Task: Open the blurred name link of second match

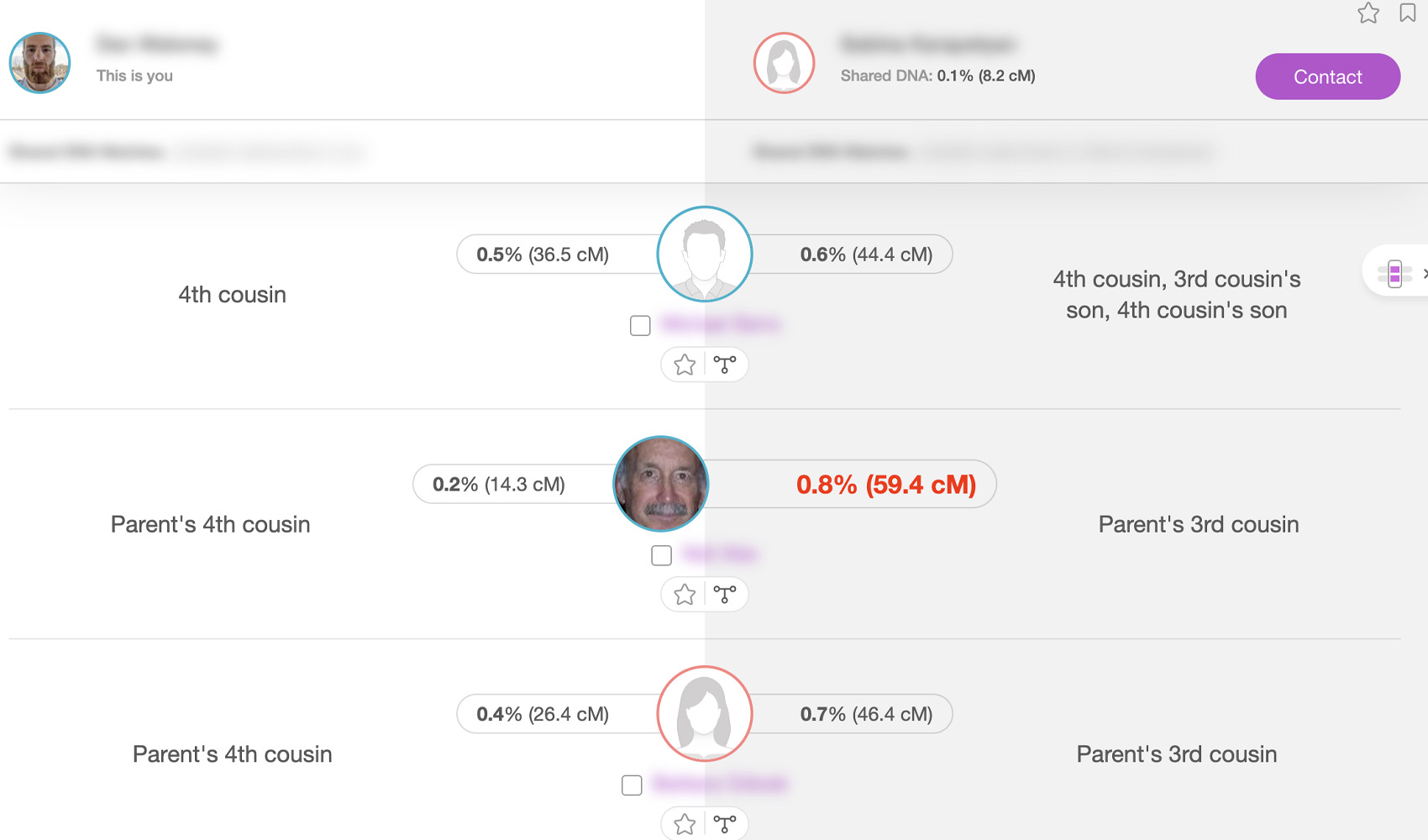Action: (721, 554)
